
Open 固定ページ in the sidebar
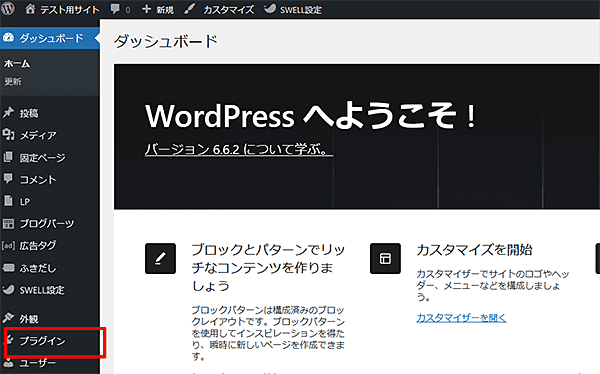click(42, 158)
